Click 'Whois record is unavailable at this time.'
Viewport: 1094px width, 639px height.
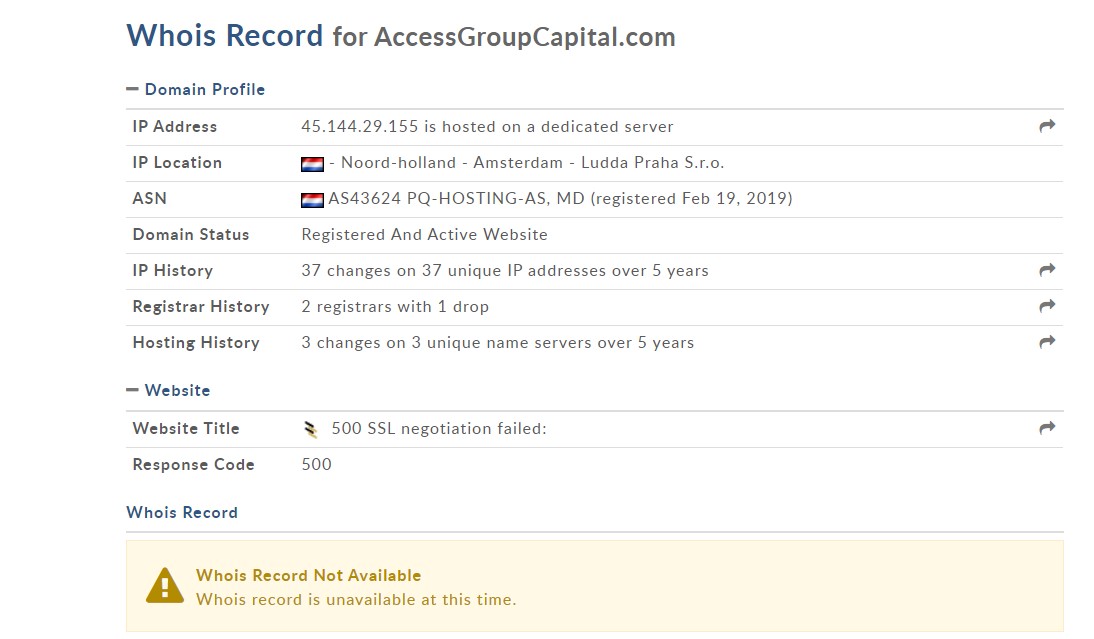tap(356, 599)
